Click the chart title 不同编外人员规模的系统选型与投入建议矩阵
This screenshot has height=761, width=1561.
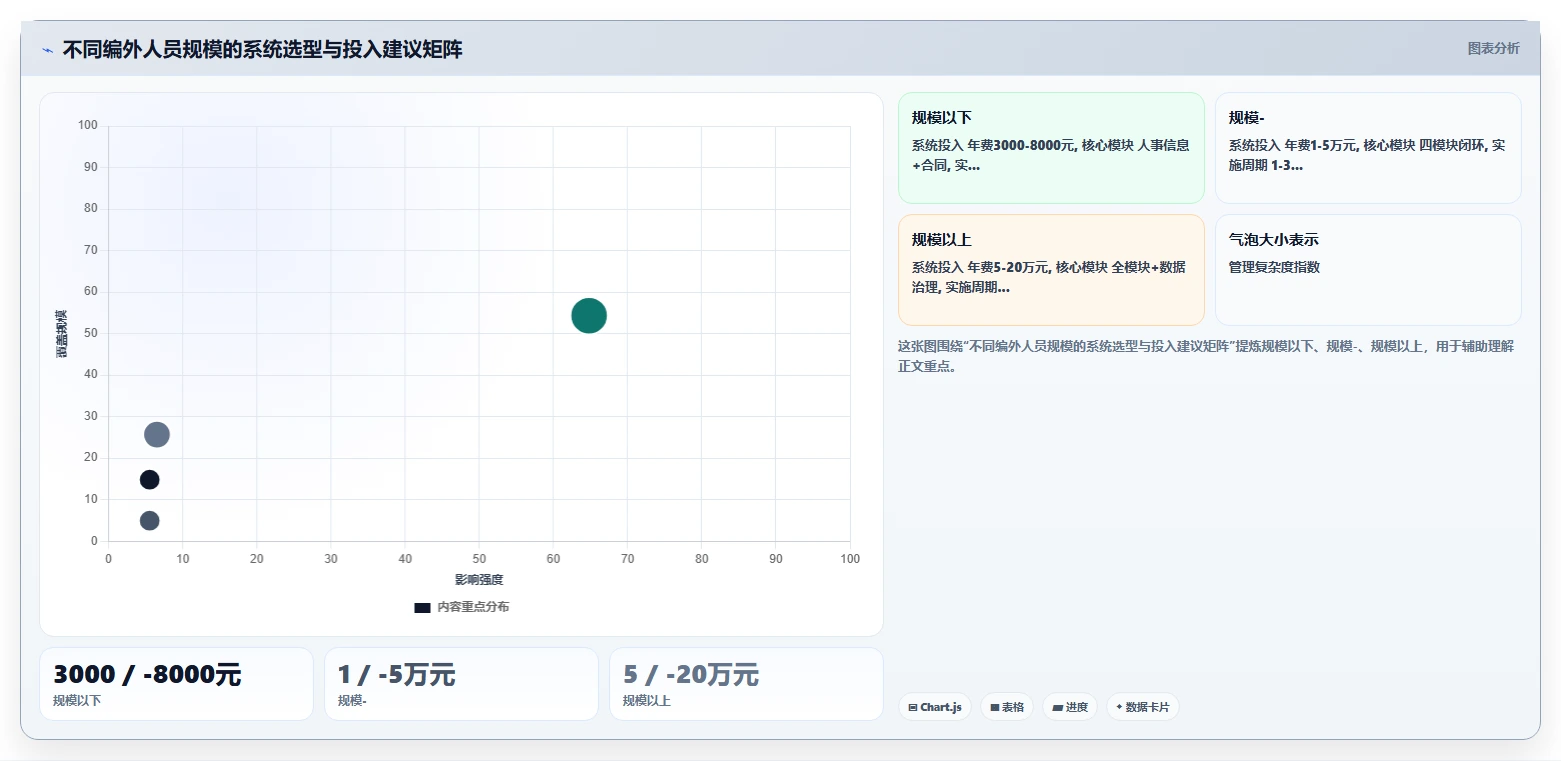pos(262,50)
